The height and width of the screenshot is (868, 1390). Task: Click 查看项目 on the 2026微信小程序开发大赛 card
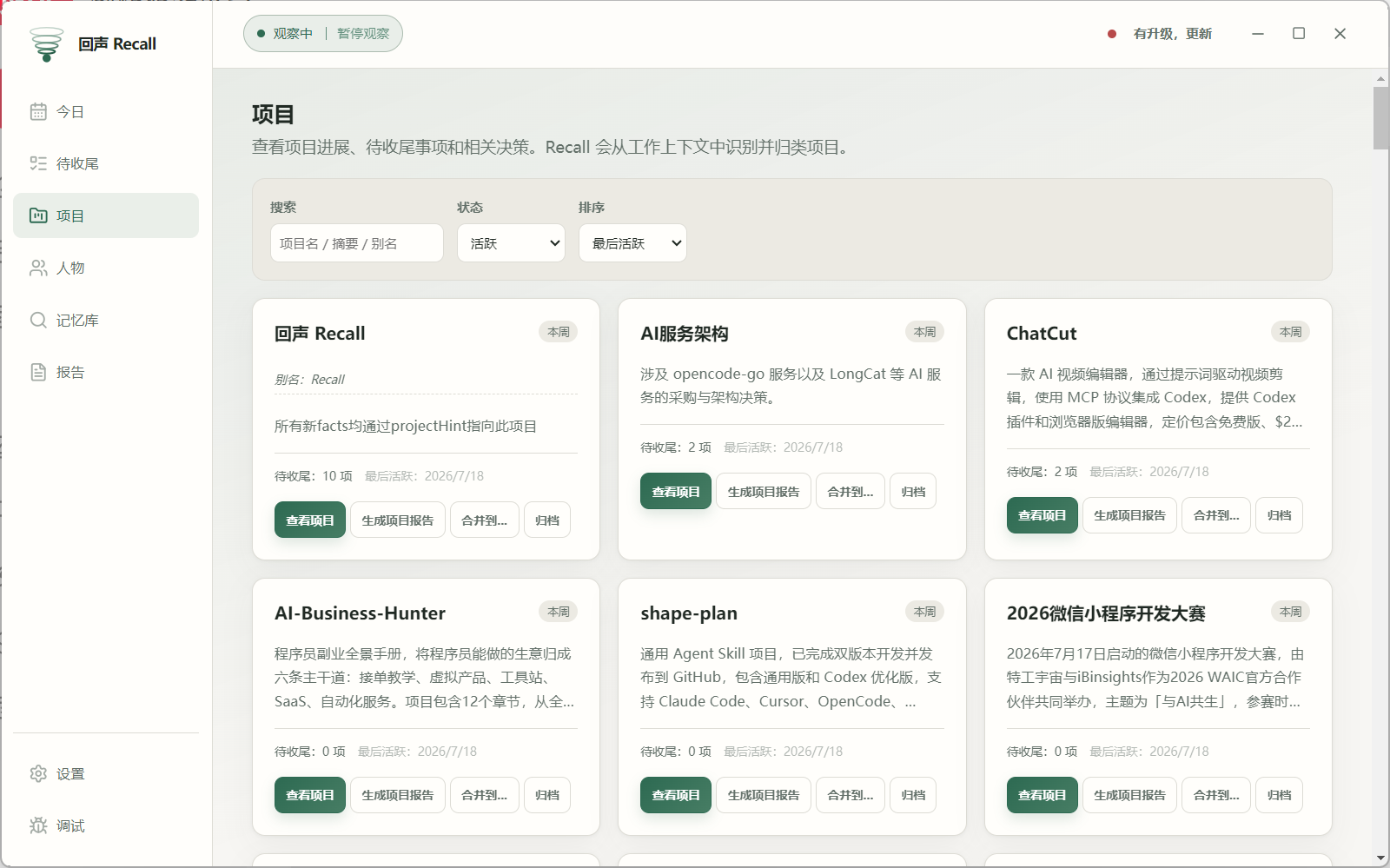[x=1042, y=795]
